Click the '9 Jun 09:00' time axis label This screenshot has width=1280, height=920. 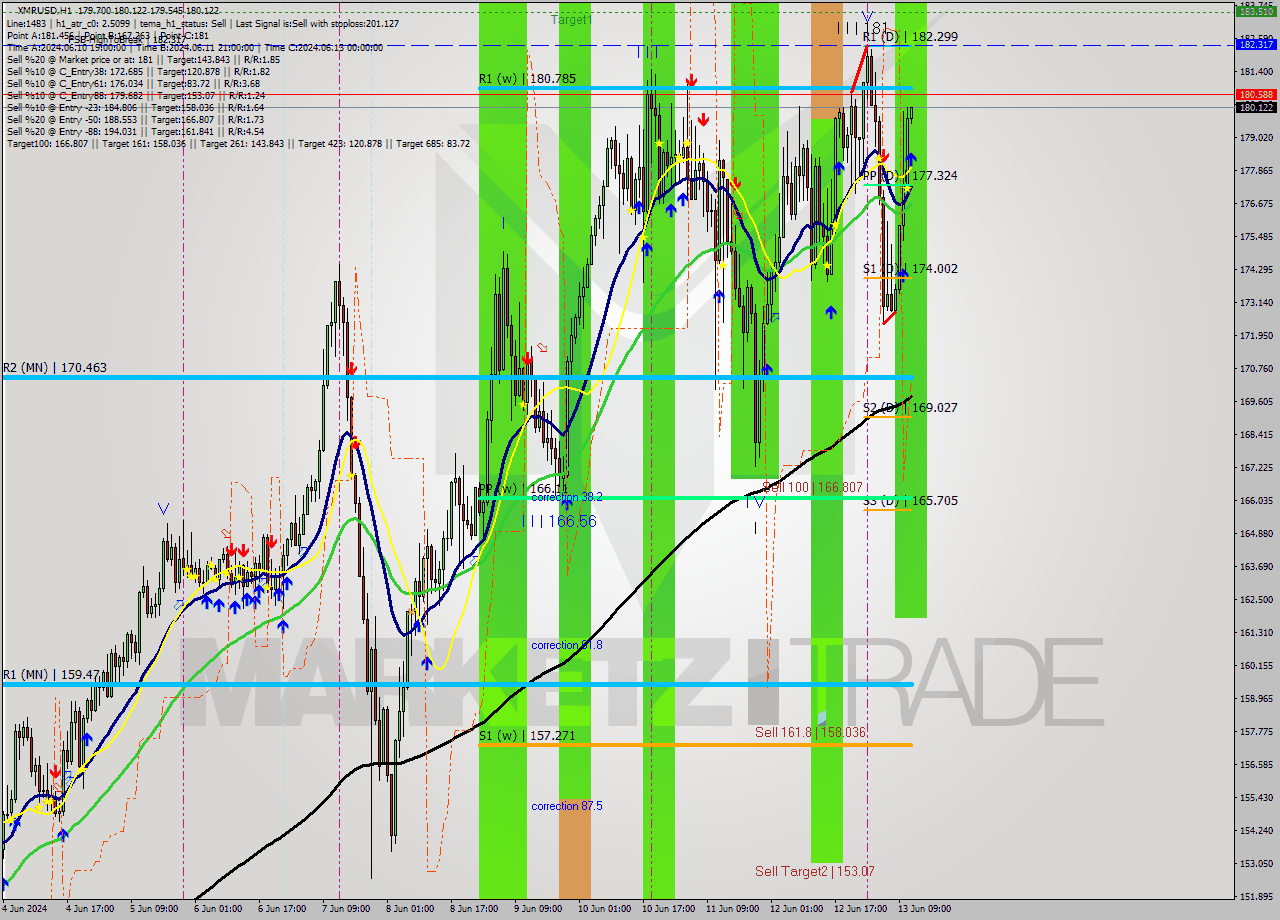pyautogui.click(x=538, y=909)
